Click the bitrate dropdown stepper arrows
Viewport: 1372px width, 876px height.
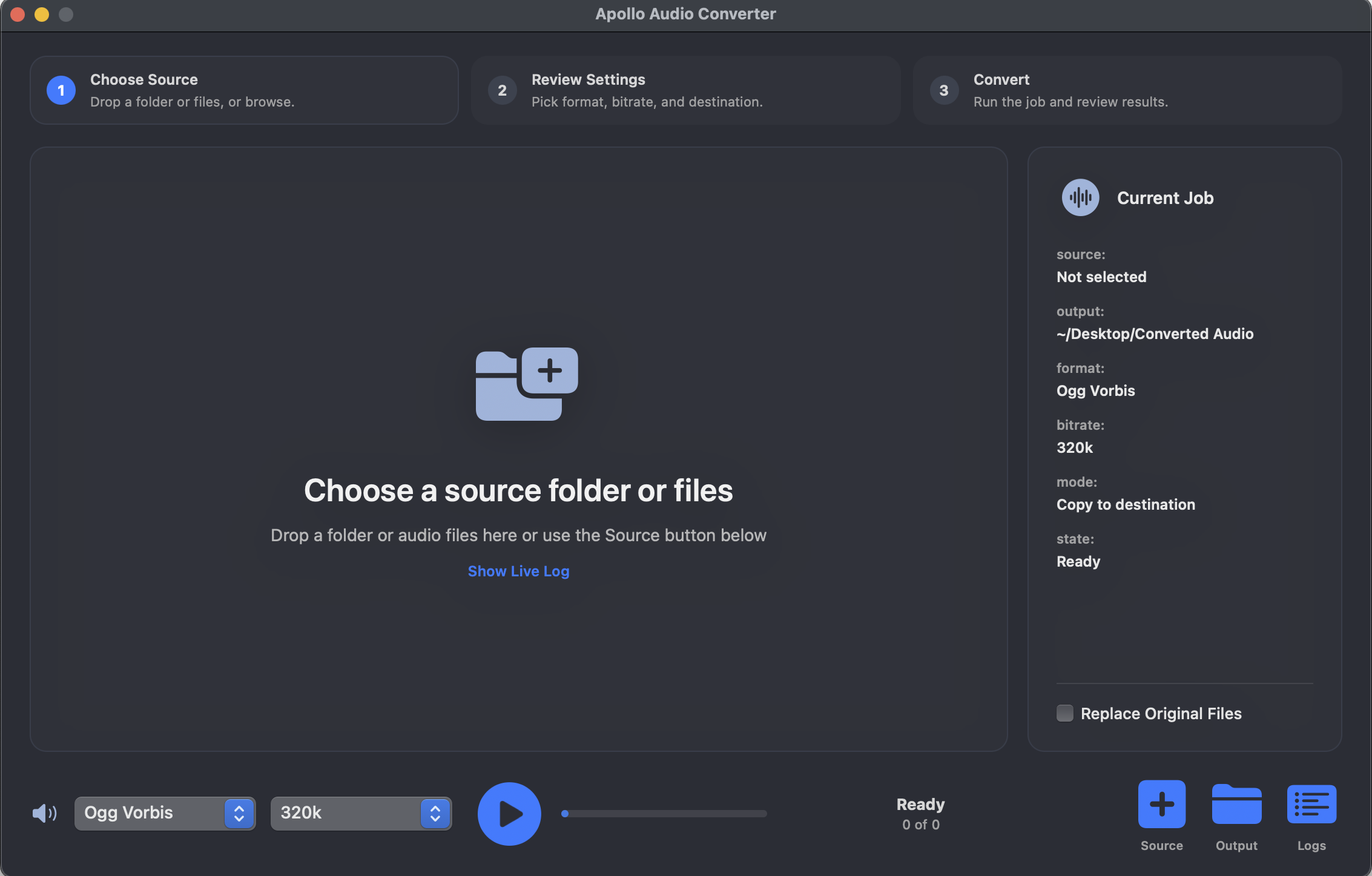pyautogui.click(x=435, y=813)
